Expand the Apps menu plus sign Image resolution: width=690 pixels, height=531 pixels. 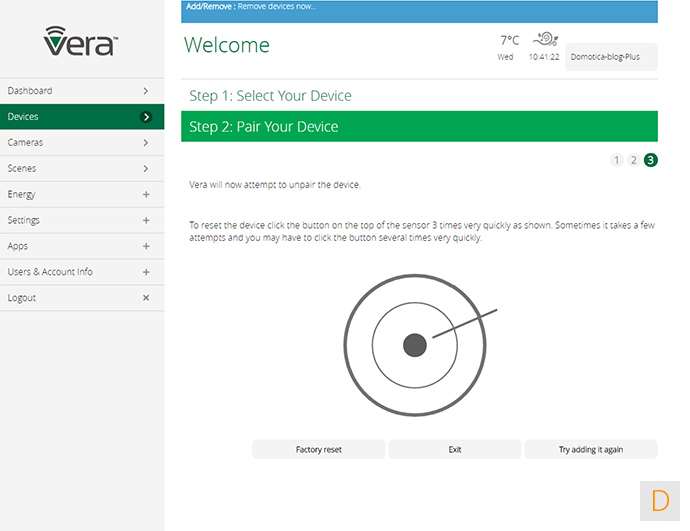(146, 246)
